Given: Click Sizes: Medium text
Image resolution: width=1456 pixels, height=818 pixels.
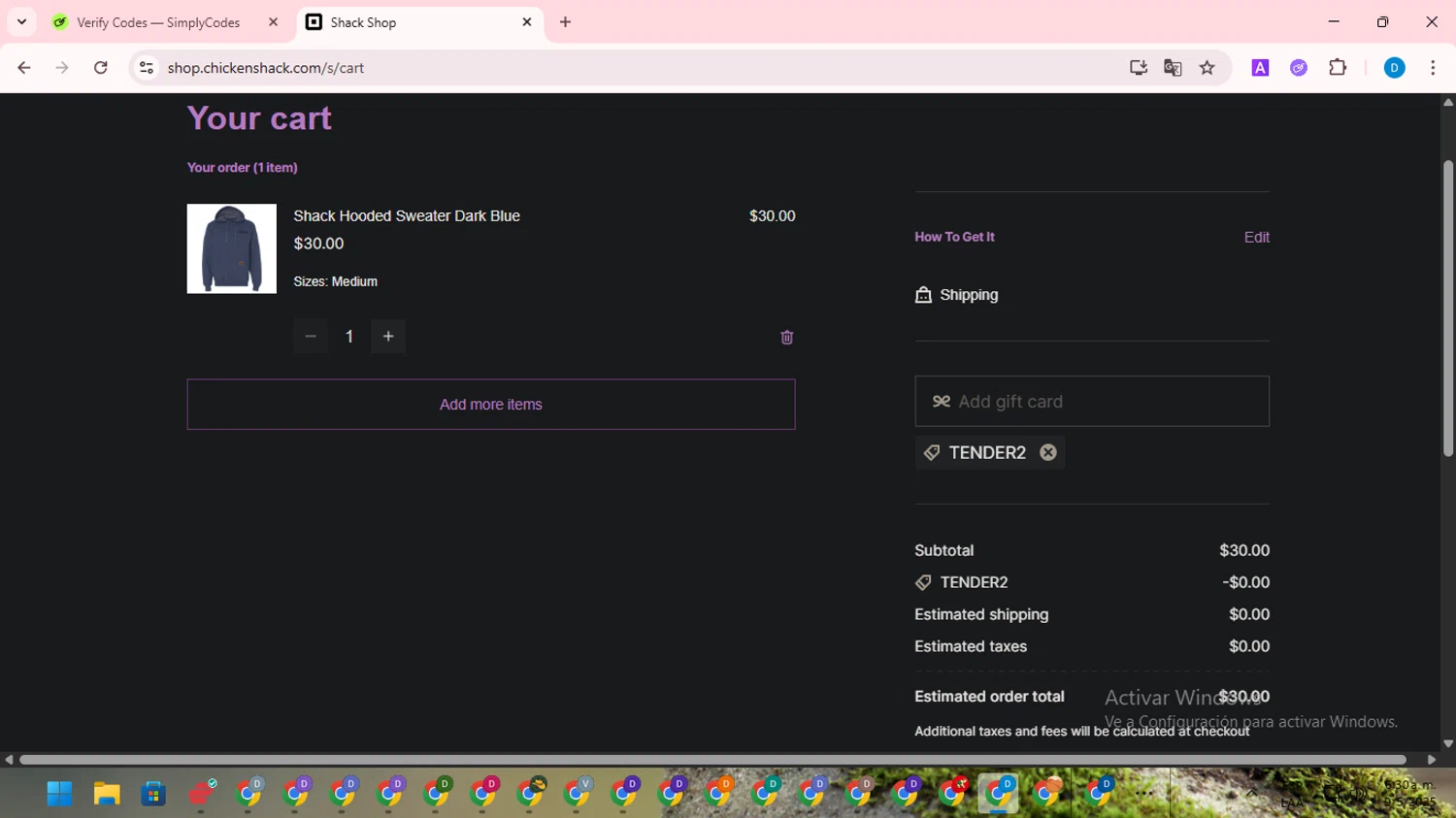Looking at the screenshot, I should pyautogui.click(x=335, y=281).
